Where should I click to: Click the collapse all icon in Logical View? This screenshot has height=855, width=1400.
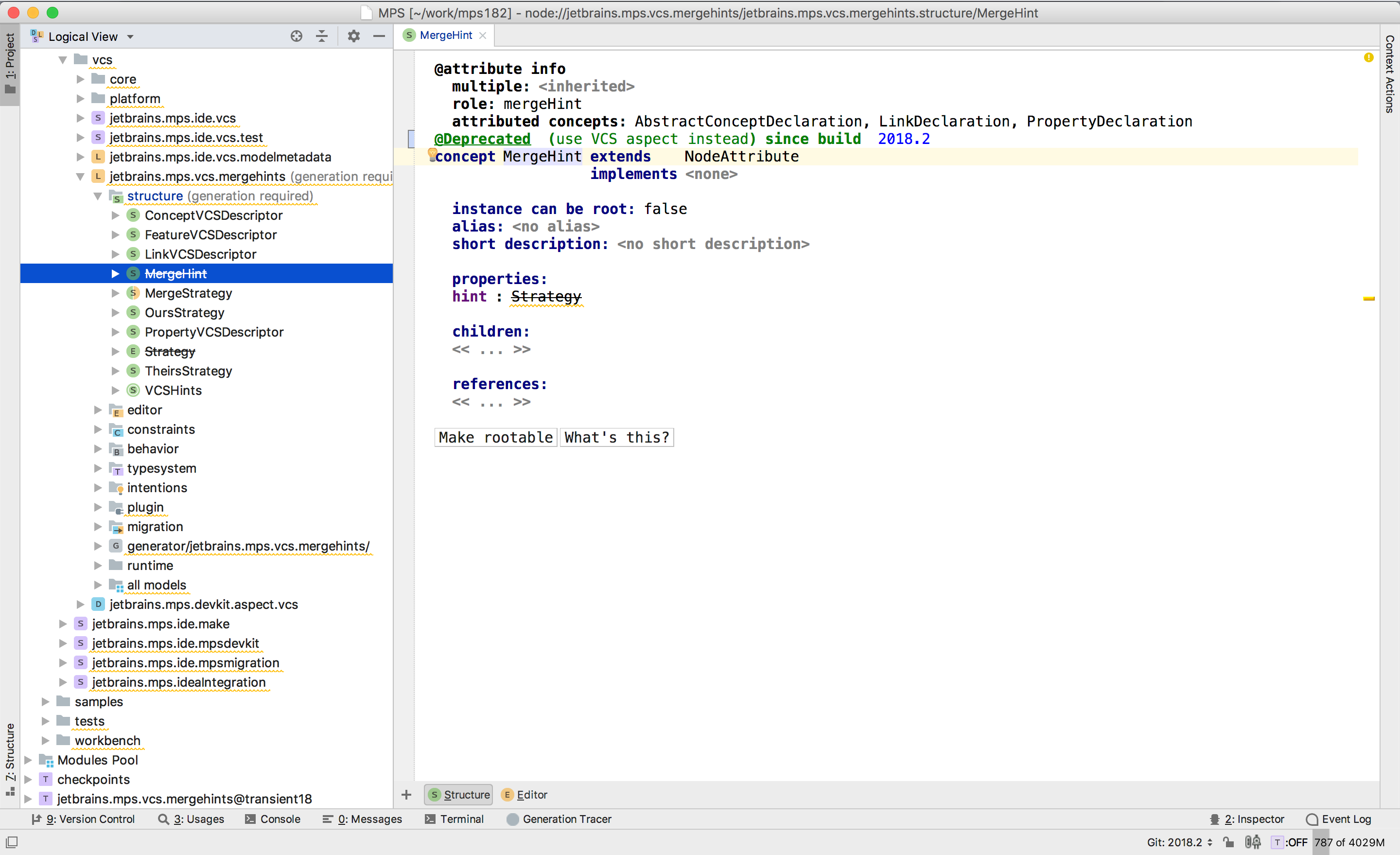coord(322,36)
